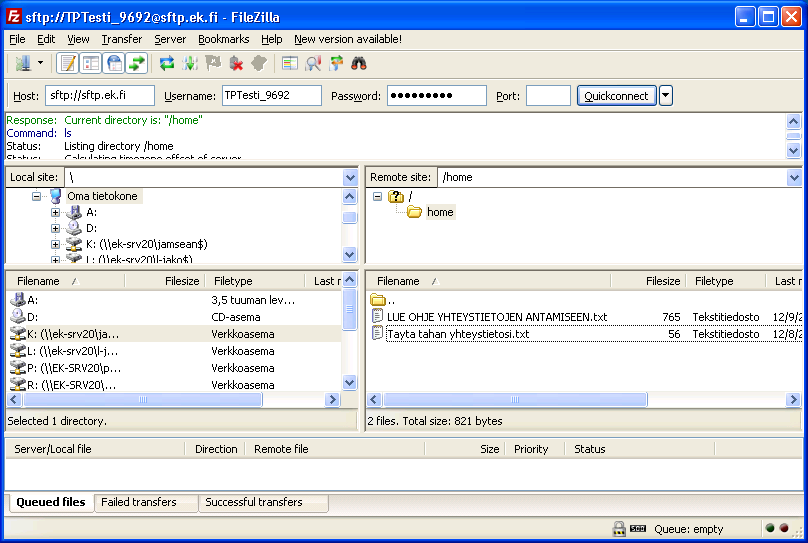Open the Transfer menu
Viewport: 808px width, 543px height.
pos(122,39)
